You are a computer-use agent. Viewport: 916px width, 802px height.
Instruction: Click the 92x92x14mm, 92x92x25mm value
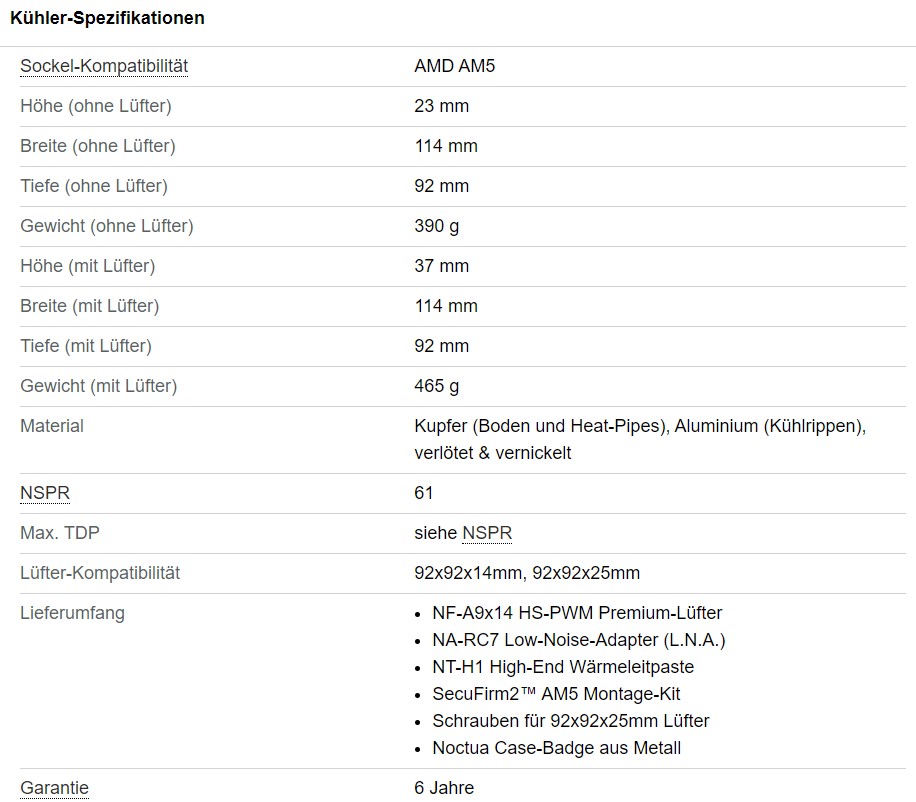[x=527, y=573]
